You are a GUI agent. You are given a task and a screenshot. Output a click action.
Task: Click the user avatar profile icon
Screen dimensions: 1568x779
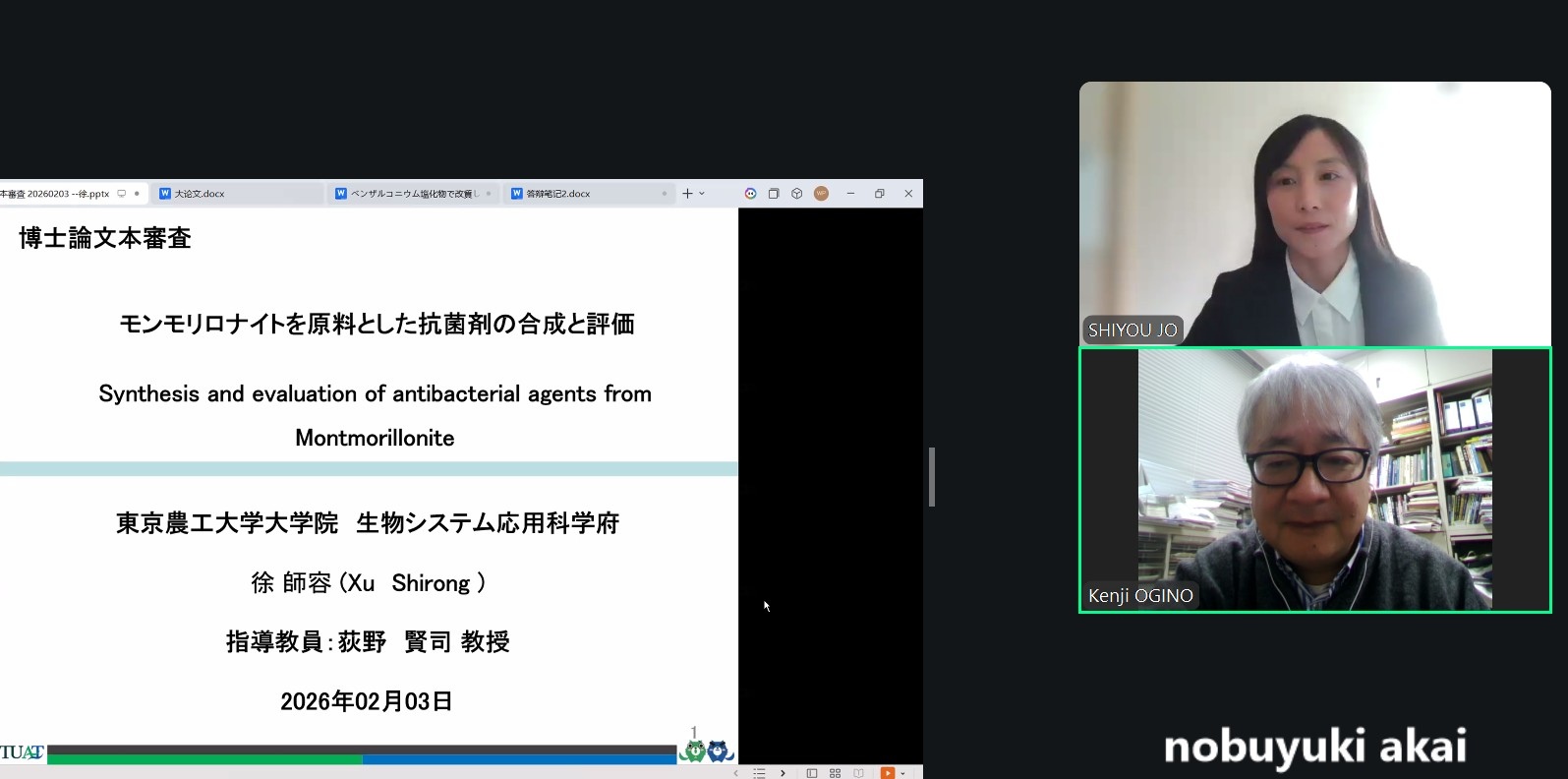click(821, 194)
